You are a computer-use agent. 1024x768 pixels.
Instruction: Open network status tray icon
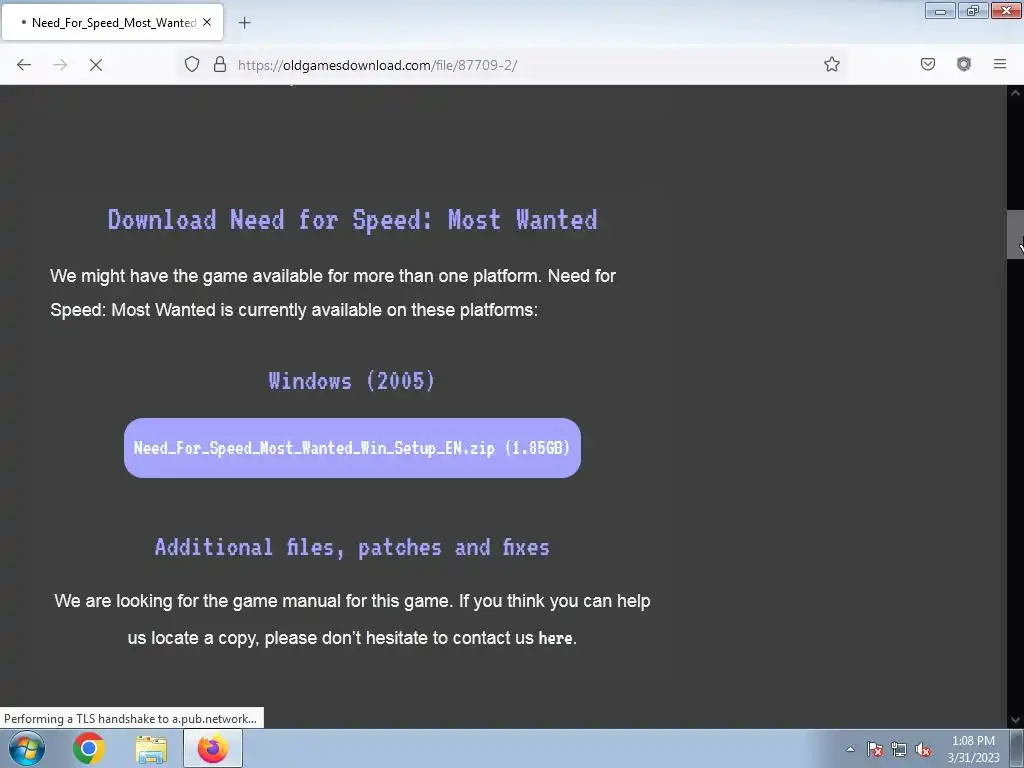pyautogui.click(x=899, y=750)
